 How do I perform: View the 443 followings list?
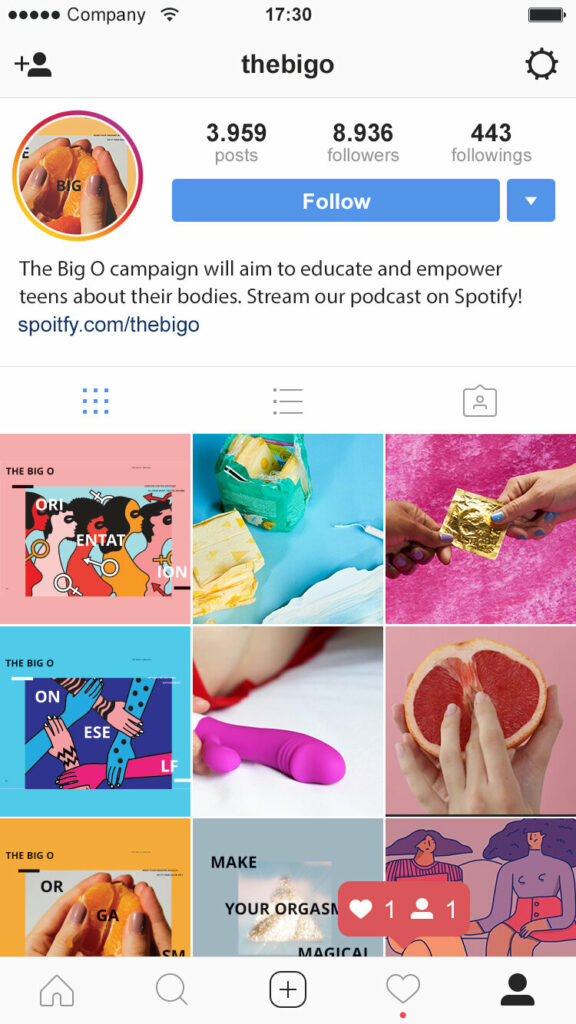click(491, 142)
